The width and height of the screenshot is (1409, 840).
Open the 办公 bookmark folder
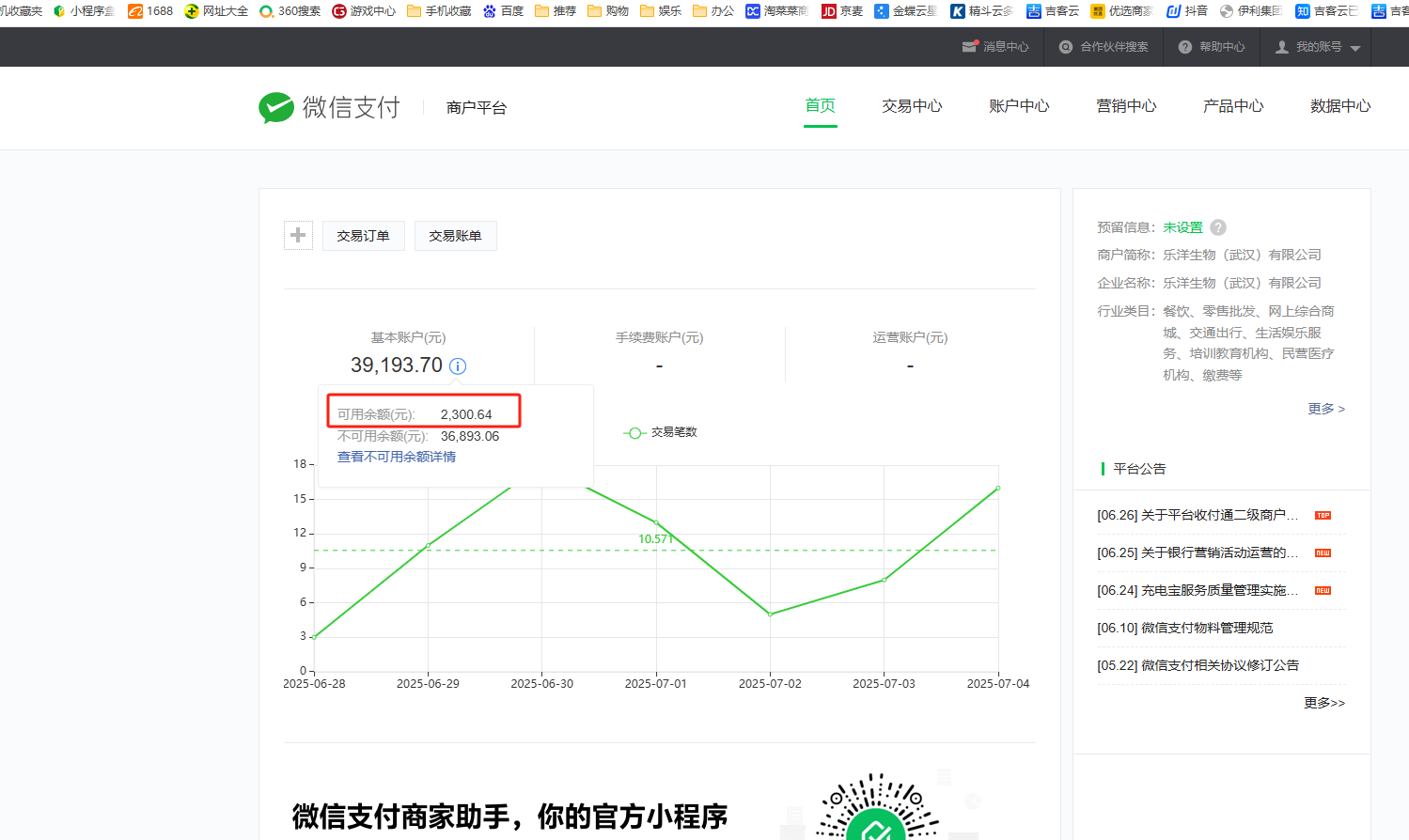(x=713, y=11)
